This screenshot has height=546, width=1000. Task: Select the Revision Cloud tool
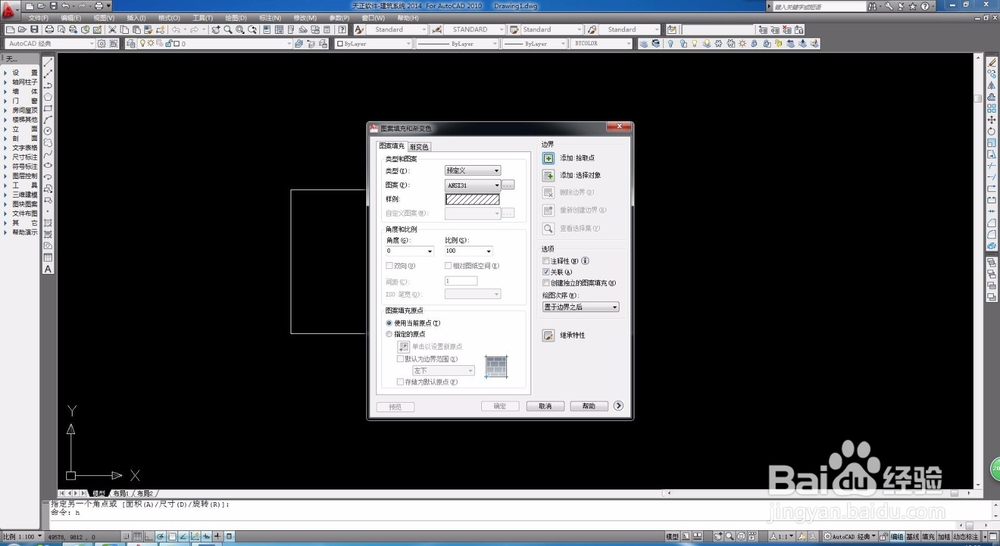(x=48, y=142)
